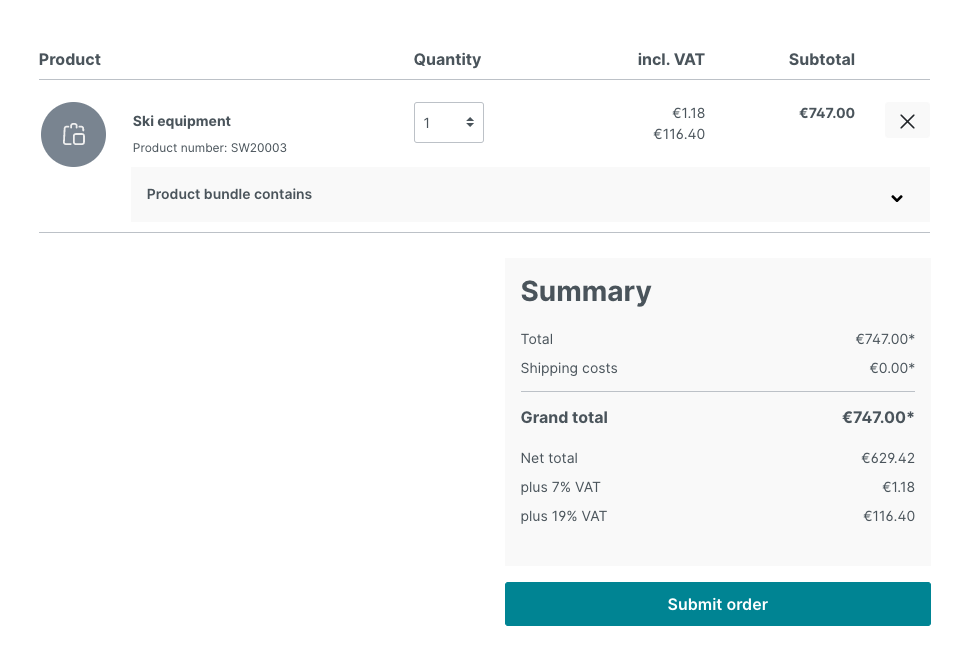
Task: Click the Net total value €629.42
Action: [x=888, y=458]
